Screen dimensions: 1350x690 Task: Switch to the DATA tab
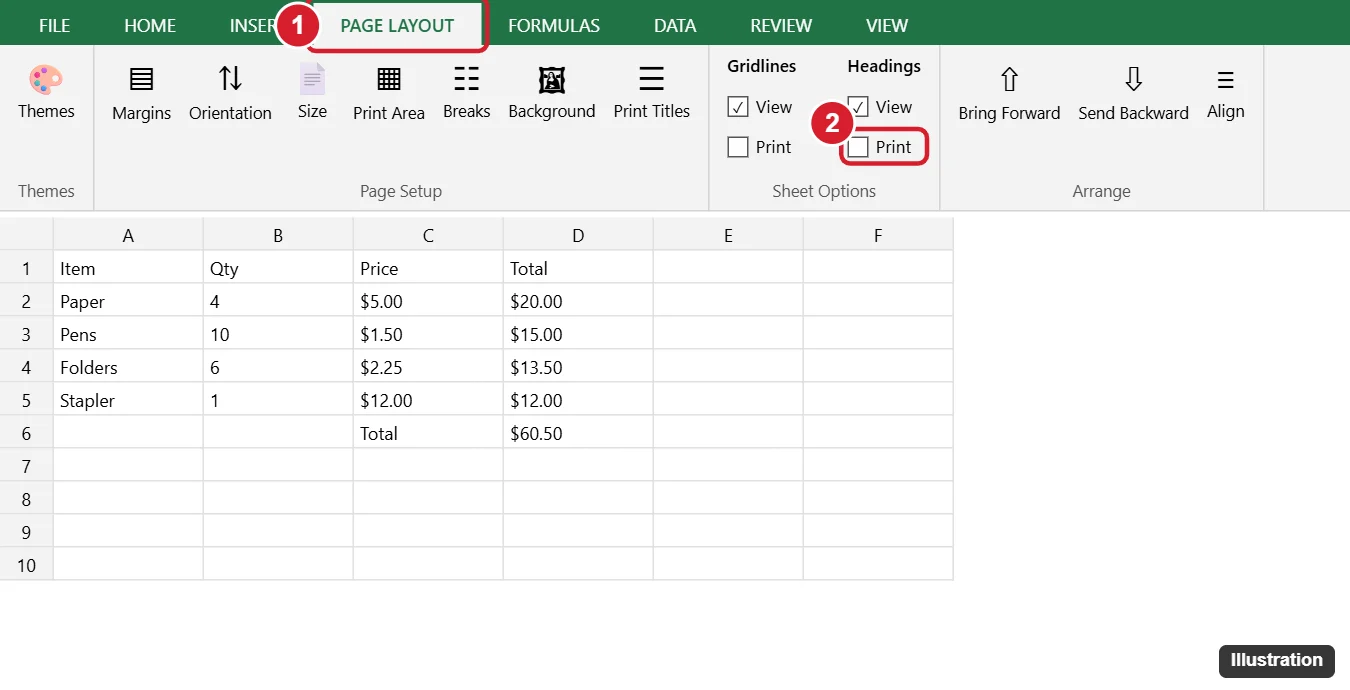(x=675, y=26)
